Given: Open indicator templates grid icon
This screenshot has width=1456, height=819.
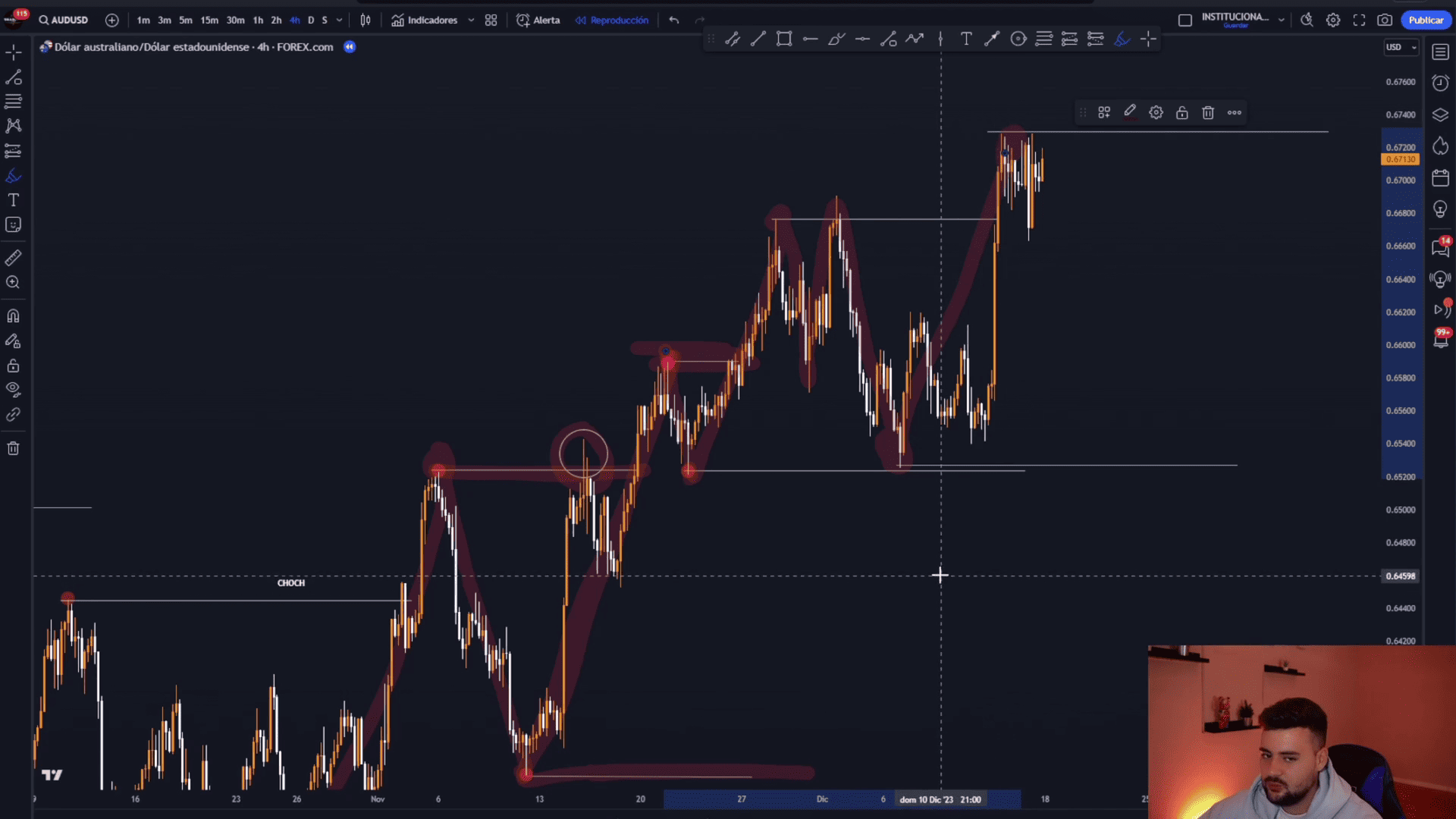Looking at the screenshot, I should (x=491, y=20).
